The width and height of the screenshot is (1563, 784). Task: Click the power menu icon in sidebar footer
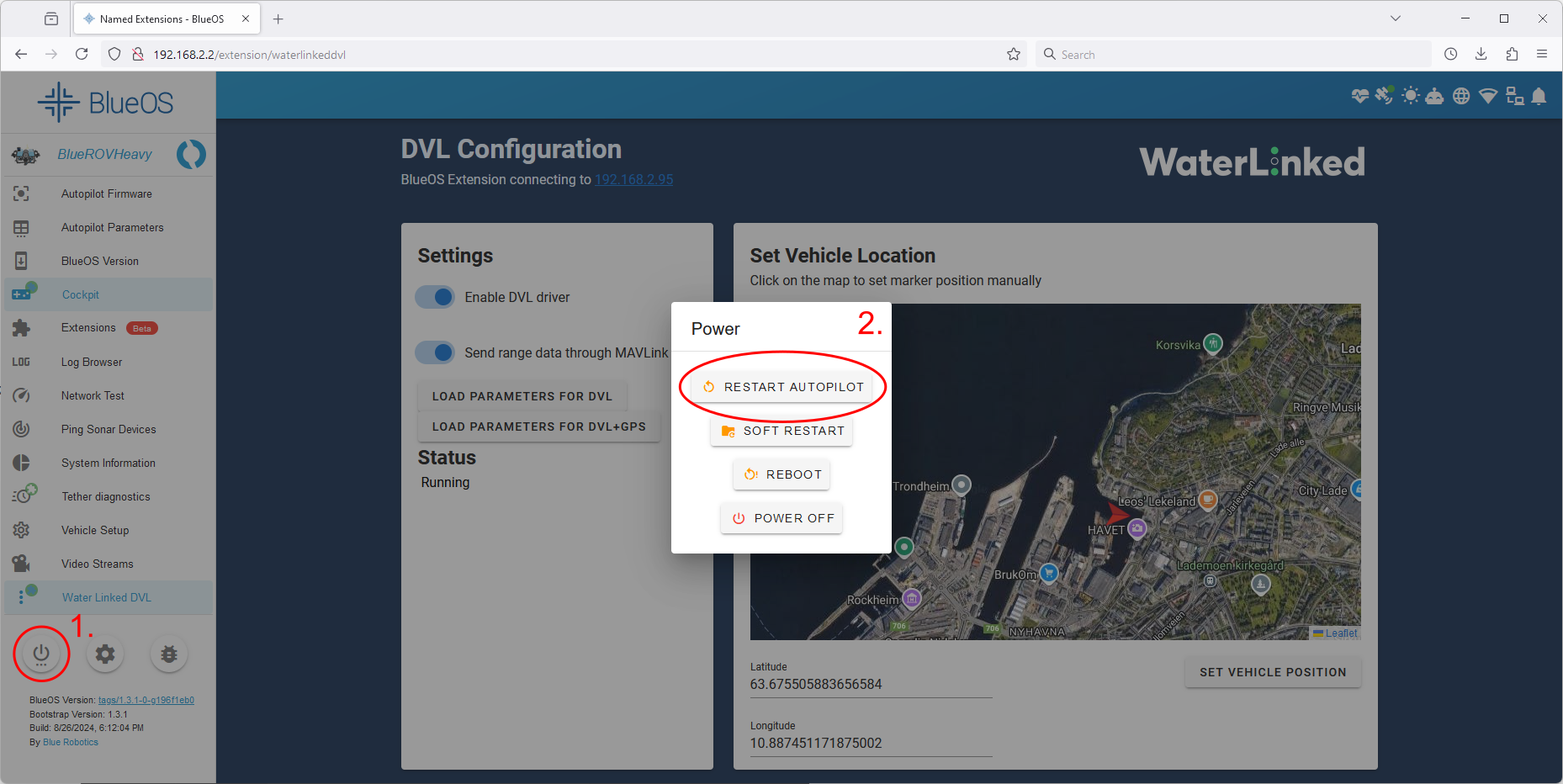(x=41, y=654)
